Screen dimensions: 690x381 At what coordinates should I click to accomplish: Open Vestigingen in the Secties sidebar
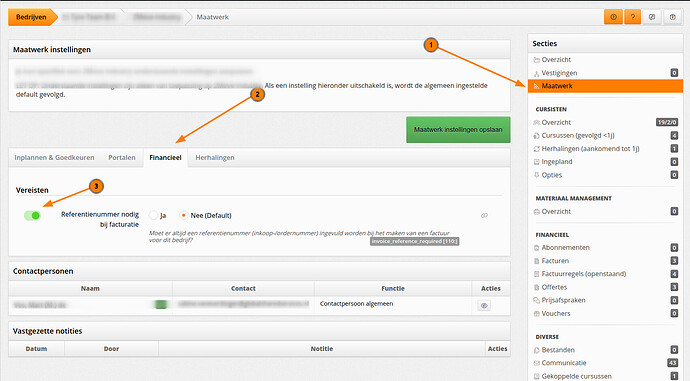(559, 73)
